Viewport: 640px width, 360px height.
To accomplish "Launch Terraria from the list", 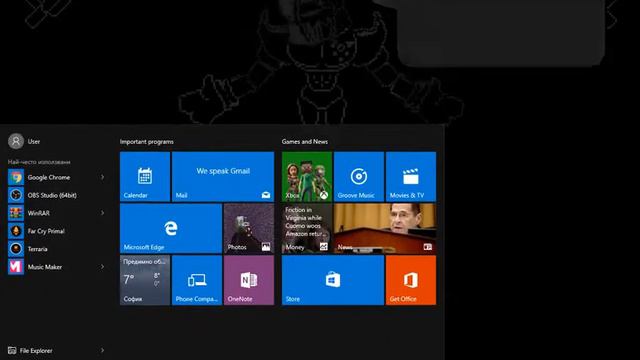I will [57, 249].
